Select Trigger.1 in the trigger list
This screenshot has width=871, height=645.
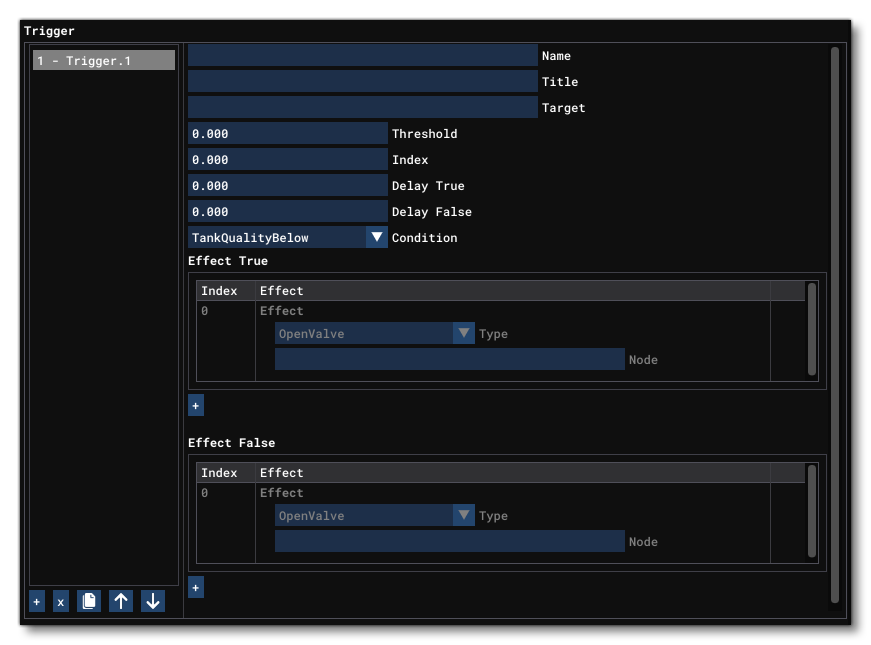click(103, 61)
